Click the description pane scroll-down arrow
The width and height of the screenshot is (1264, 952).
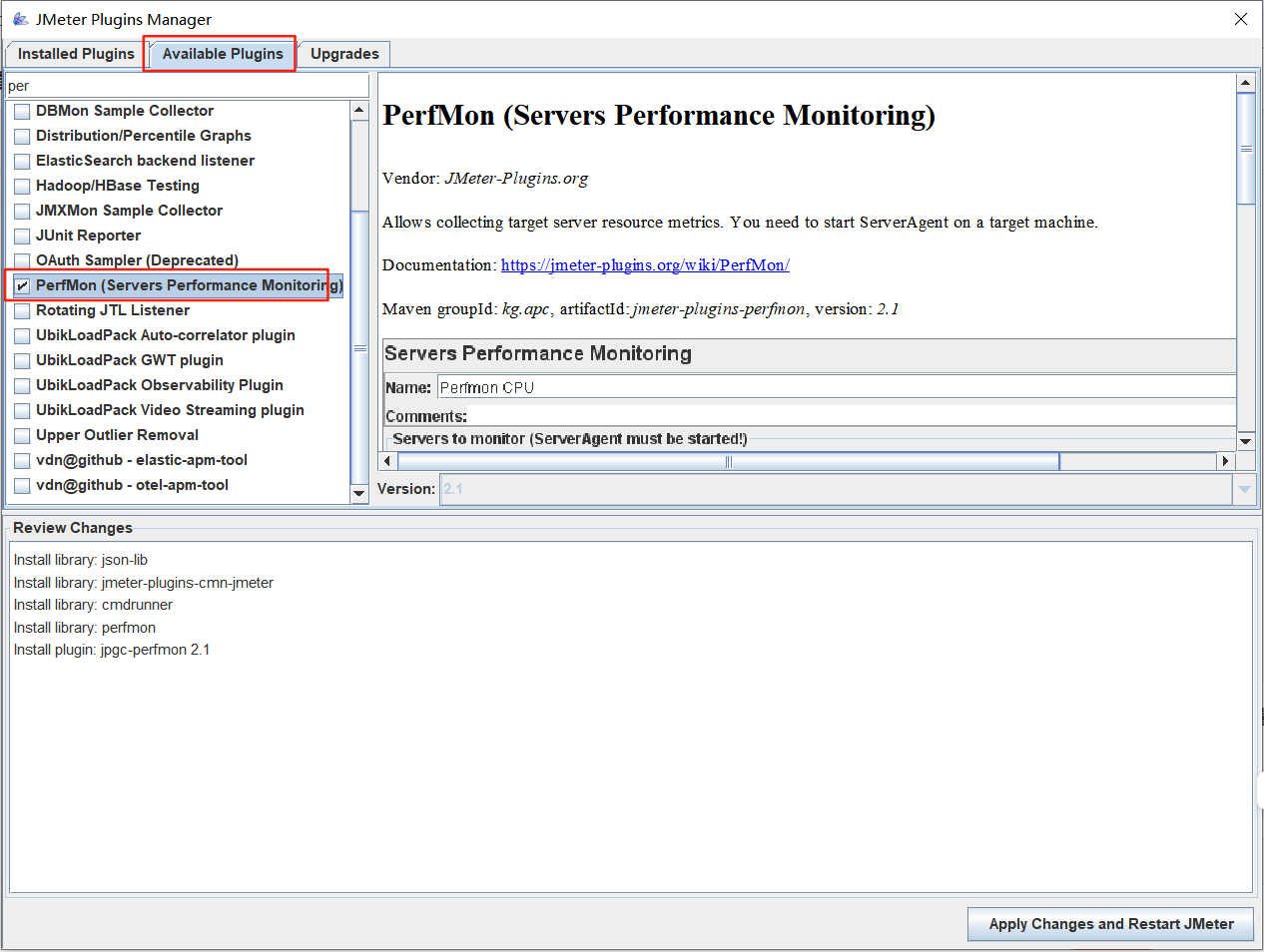point(1245,441)
